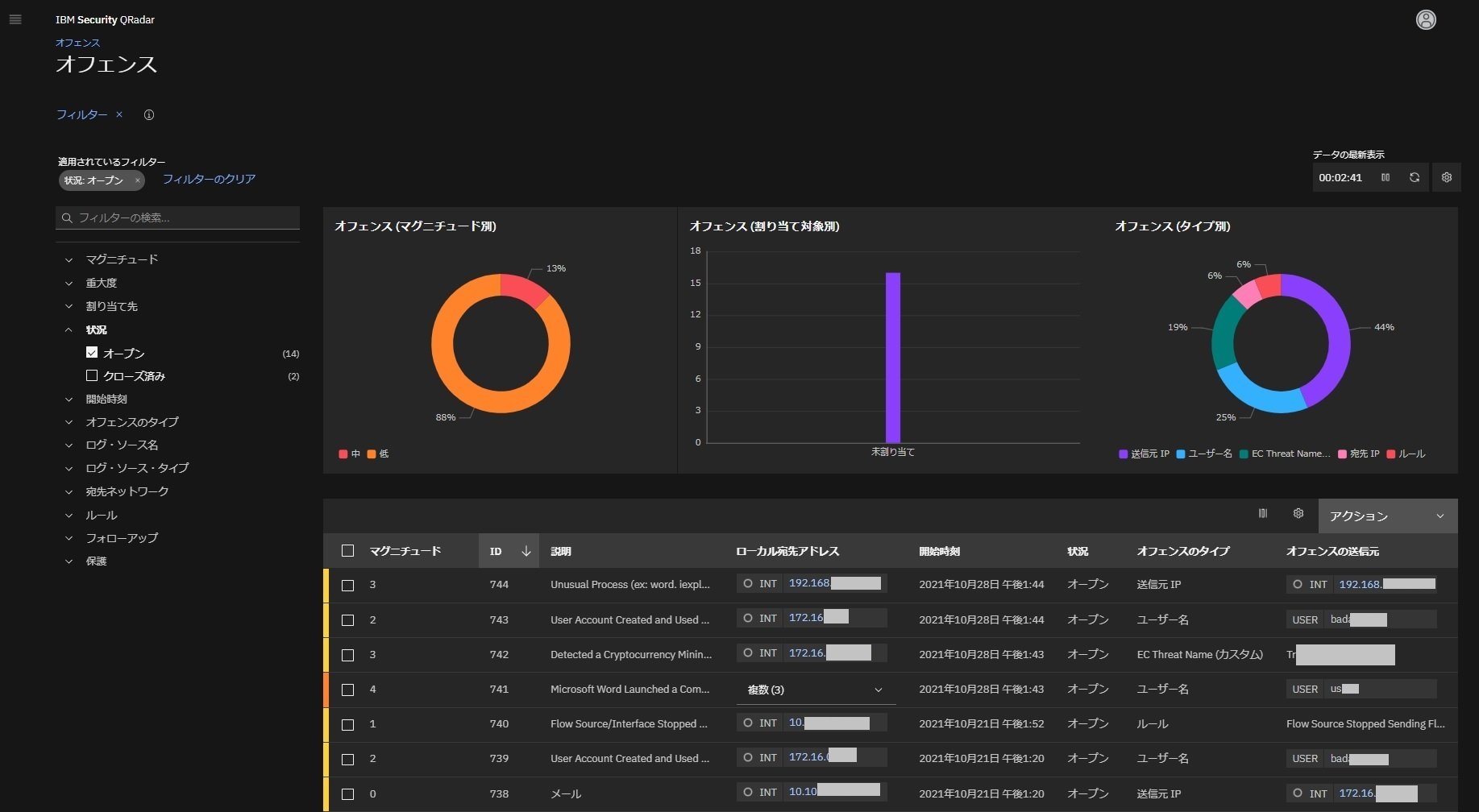Check the クローズ済み status filter

click(92, 375)
